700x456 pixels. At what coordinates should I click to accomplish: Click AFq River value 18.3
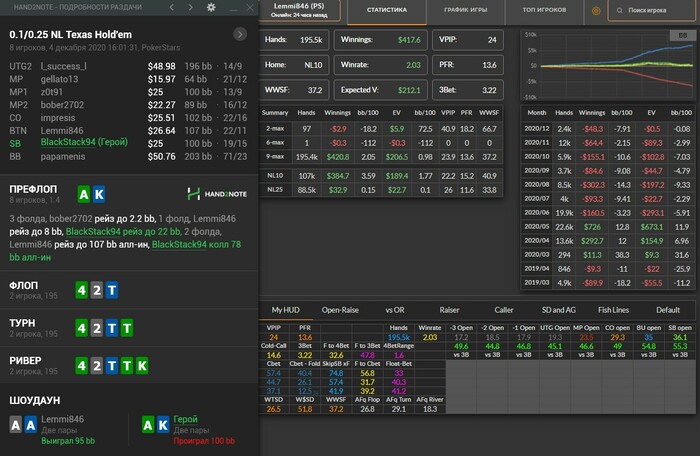click(x=430, y=409)
